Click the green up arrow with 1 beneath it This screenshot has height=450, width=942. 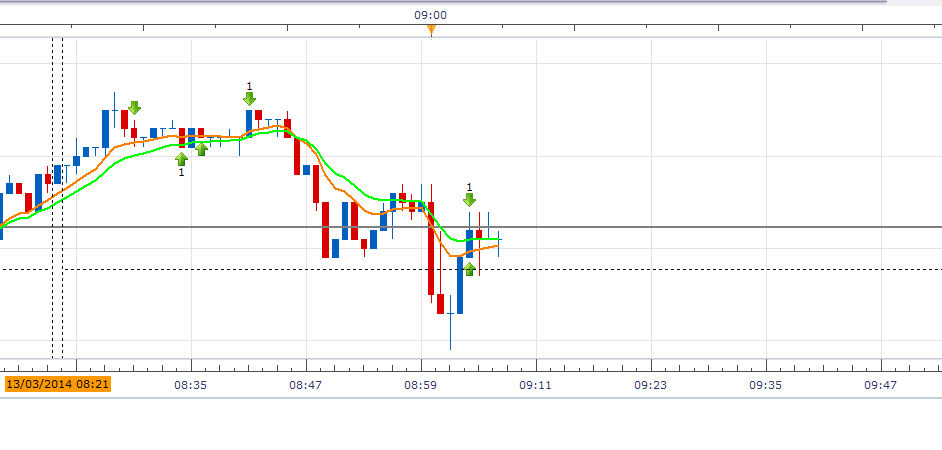coord(181,159)
